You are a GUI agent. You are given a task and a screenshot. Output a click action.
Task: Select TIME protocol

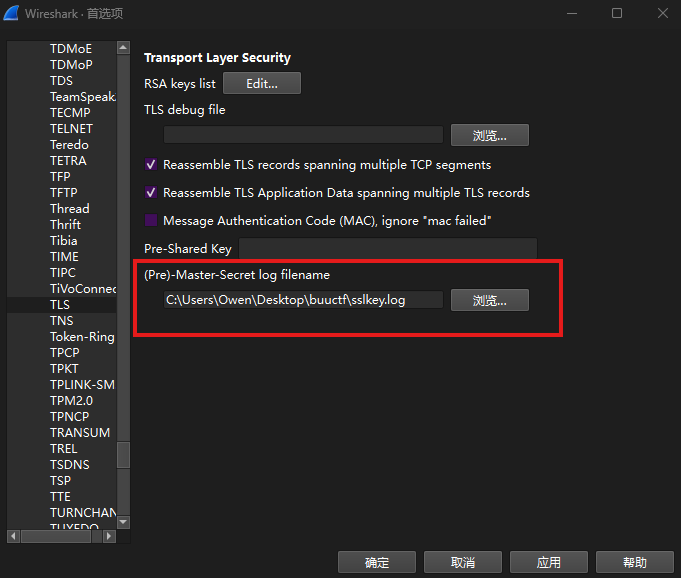[62, 257]
